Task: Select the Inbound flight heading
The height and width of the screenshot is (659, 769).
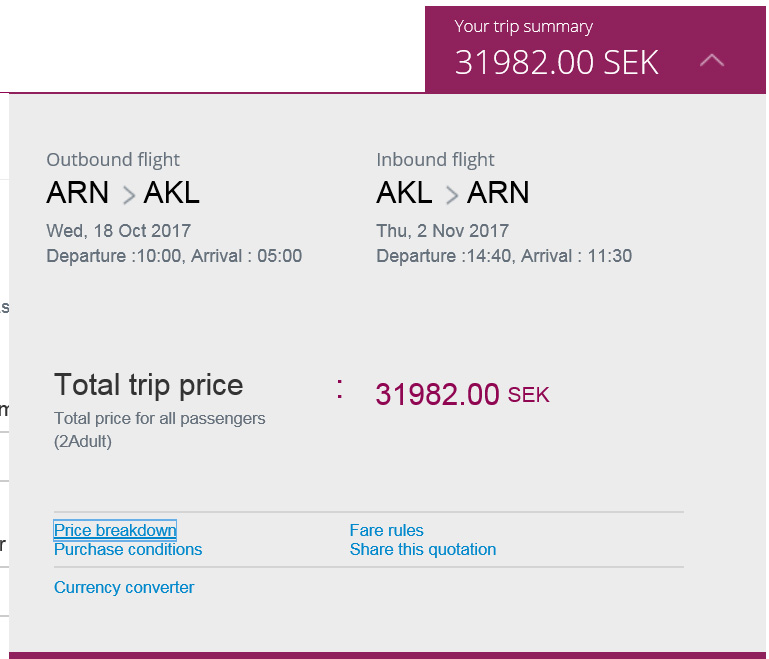Action: pos(435,159)
